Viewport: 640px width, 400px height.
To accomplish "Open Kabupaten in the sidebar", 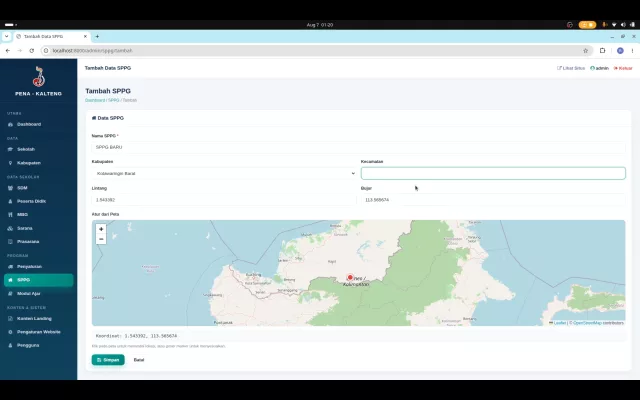I will click(29, 163).
